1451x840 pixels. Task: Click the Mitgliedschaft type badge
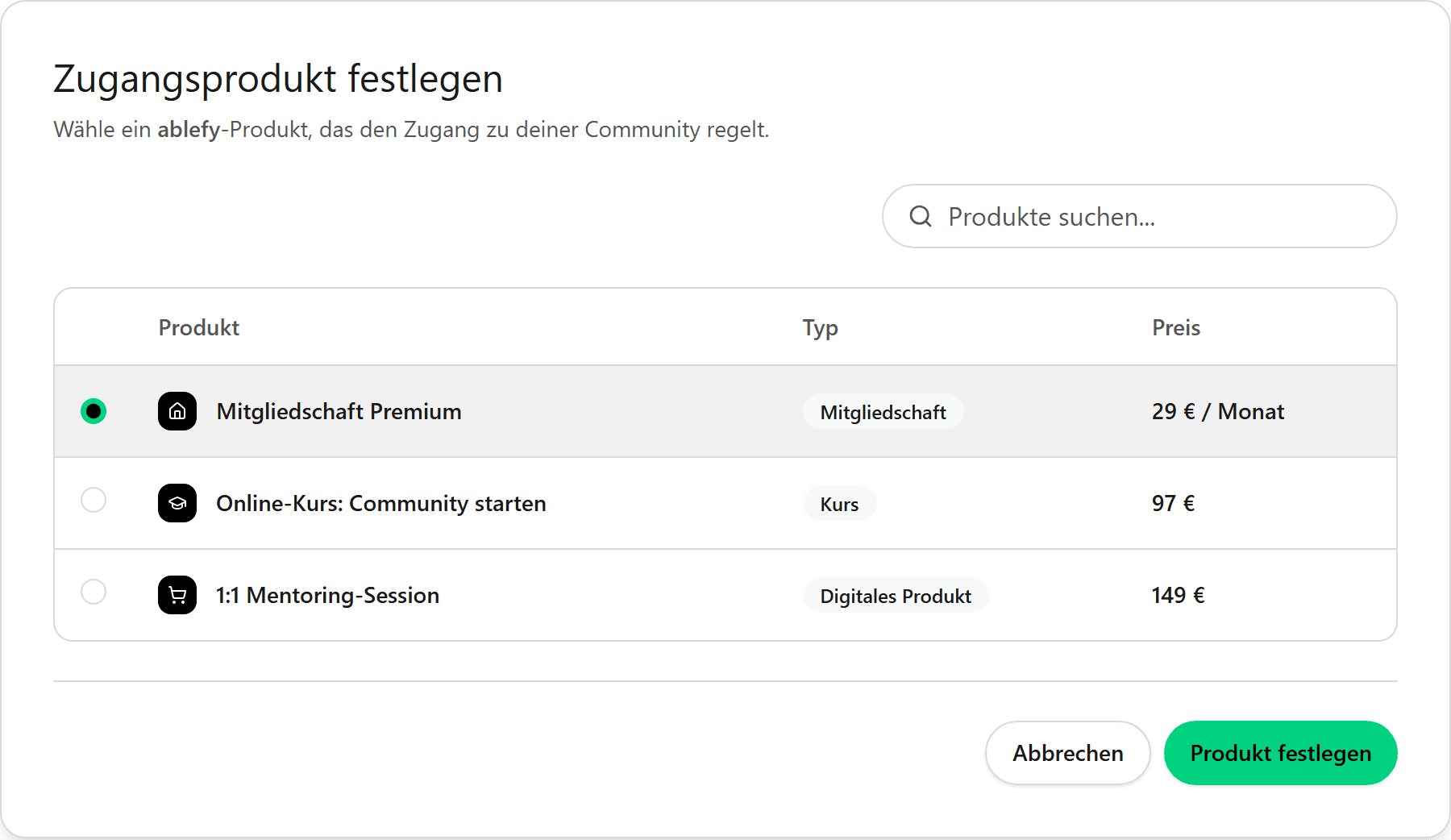[x=883, y=412]
